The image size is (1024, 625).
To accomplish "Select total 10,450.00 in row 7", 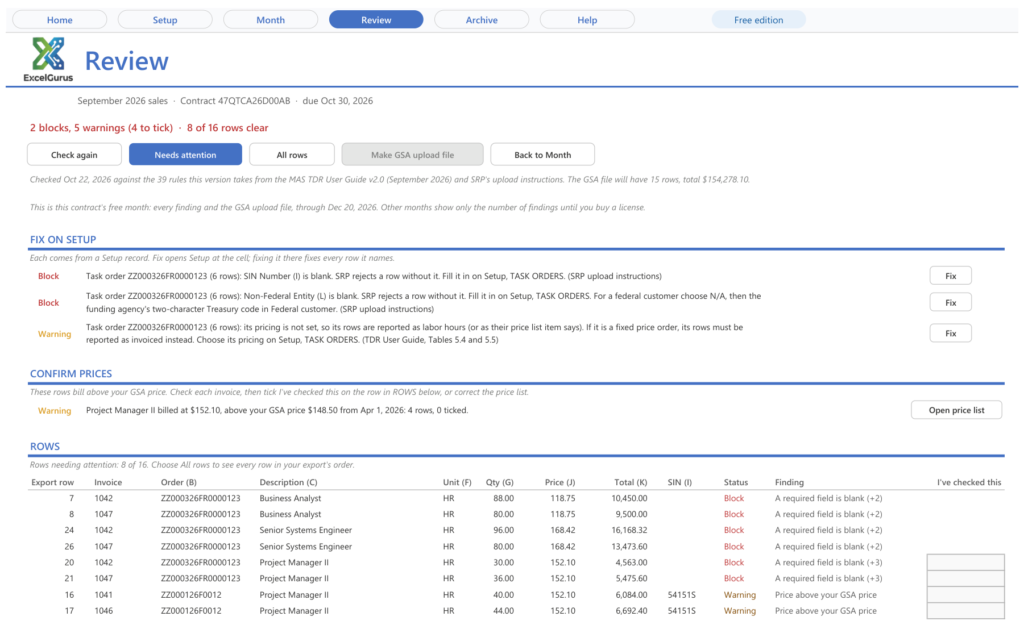I will click(x=629, y=498).
